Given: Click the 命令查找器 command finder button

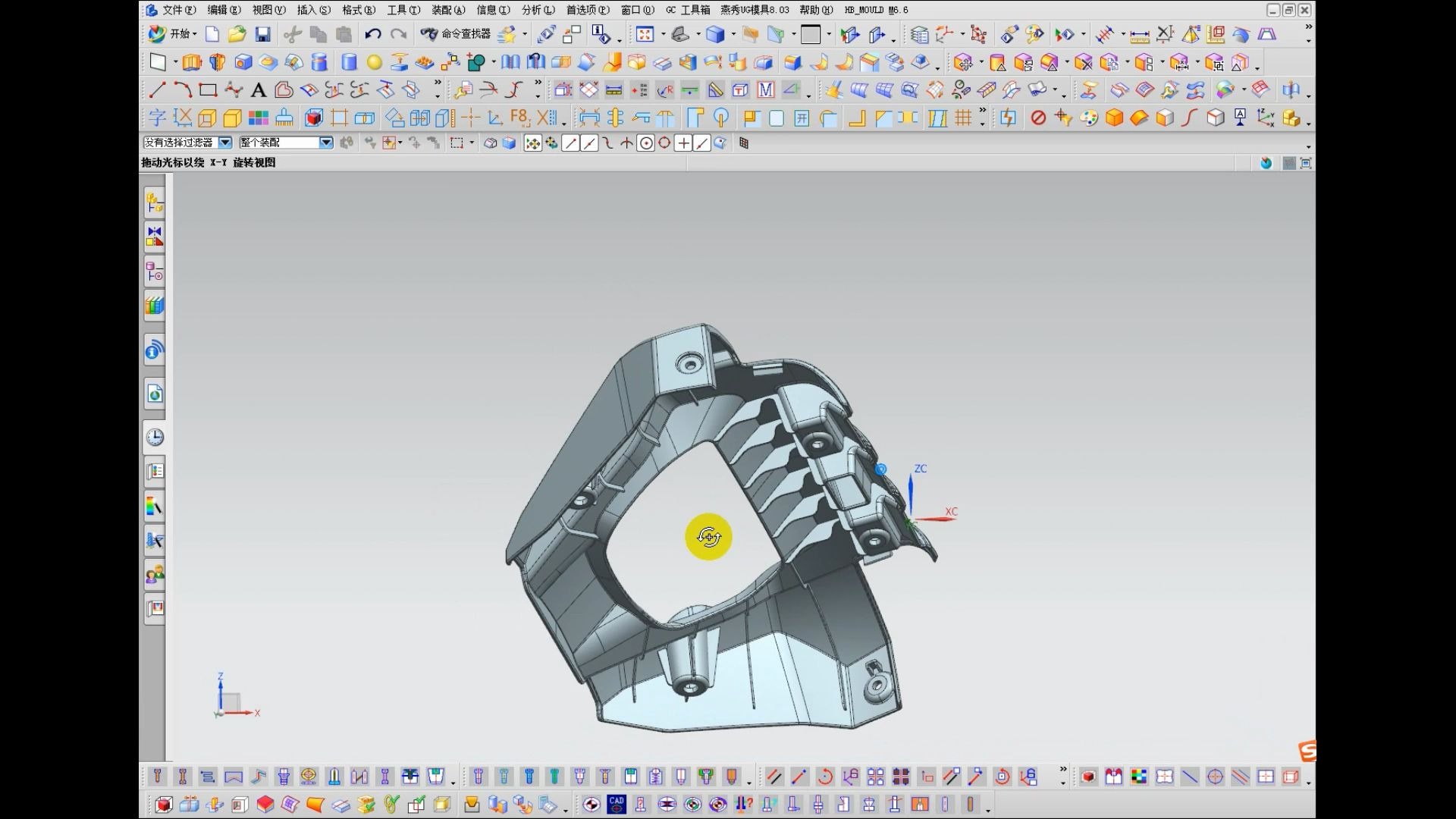Looking at the screenshot, I should point(456,34).
